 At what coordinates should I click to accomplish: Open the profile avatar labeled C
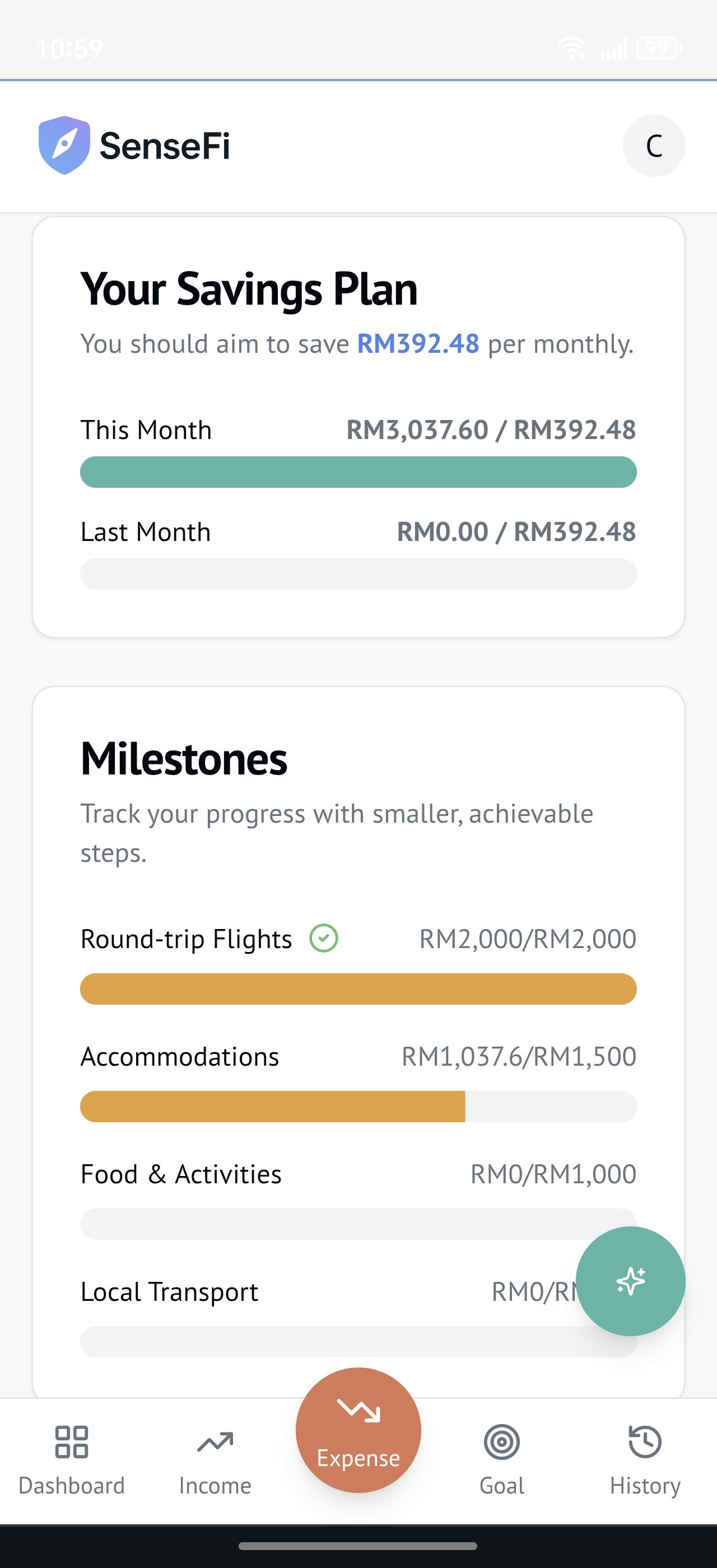point(654,146)
